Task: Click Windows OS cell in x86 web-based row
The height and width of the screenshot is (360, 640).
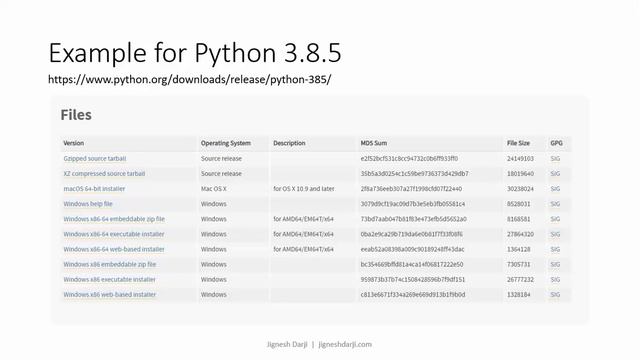Action: point(213,294)
